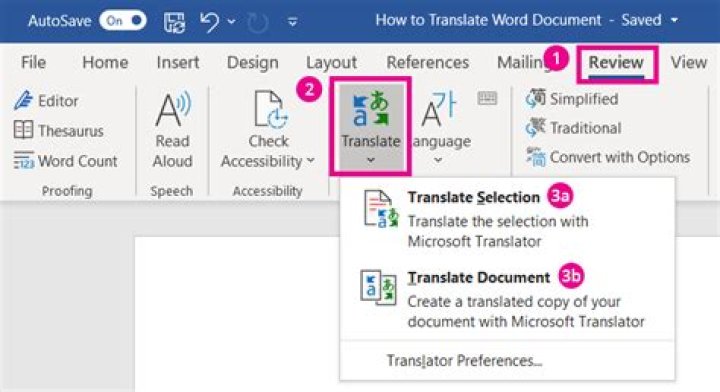This screenshot has width=720, height=392.
Task: Click the Simplified Chinese conversion icon
Action: tap(536, 98)
